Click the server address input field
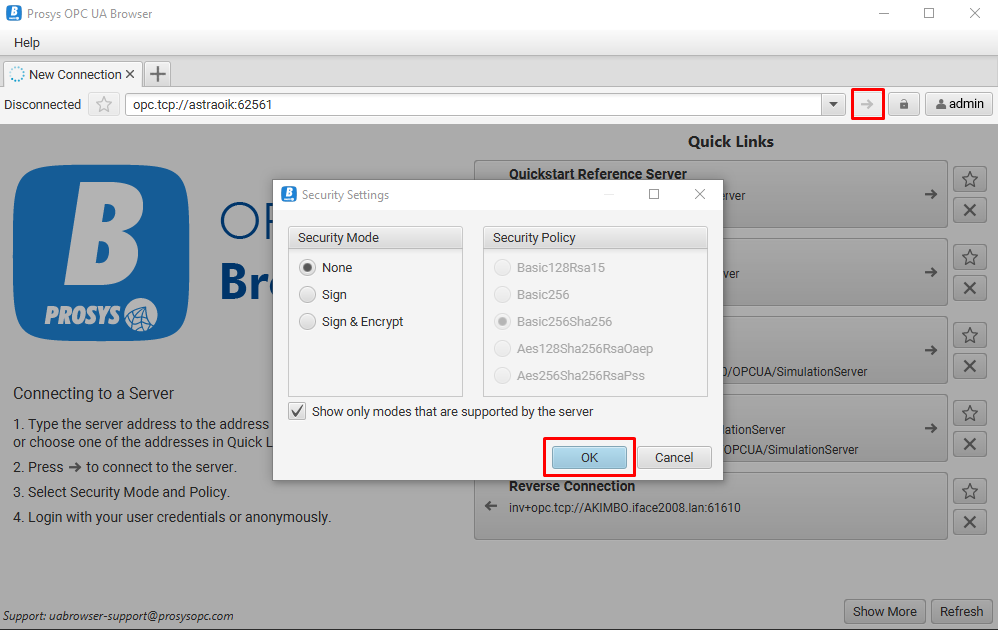 [470, 104]
